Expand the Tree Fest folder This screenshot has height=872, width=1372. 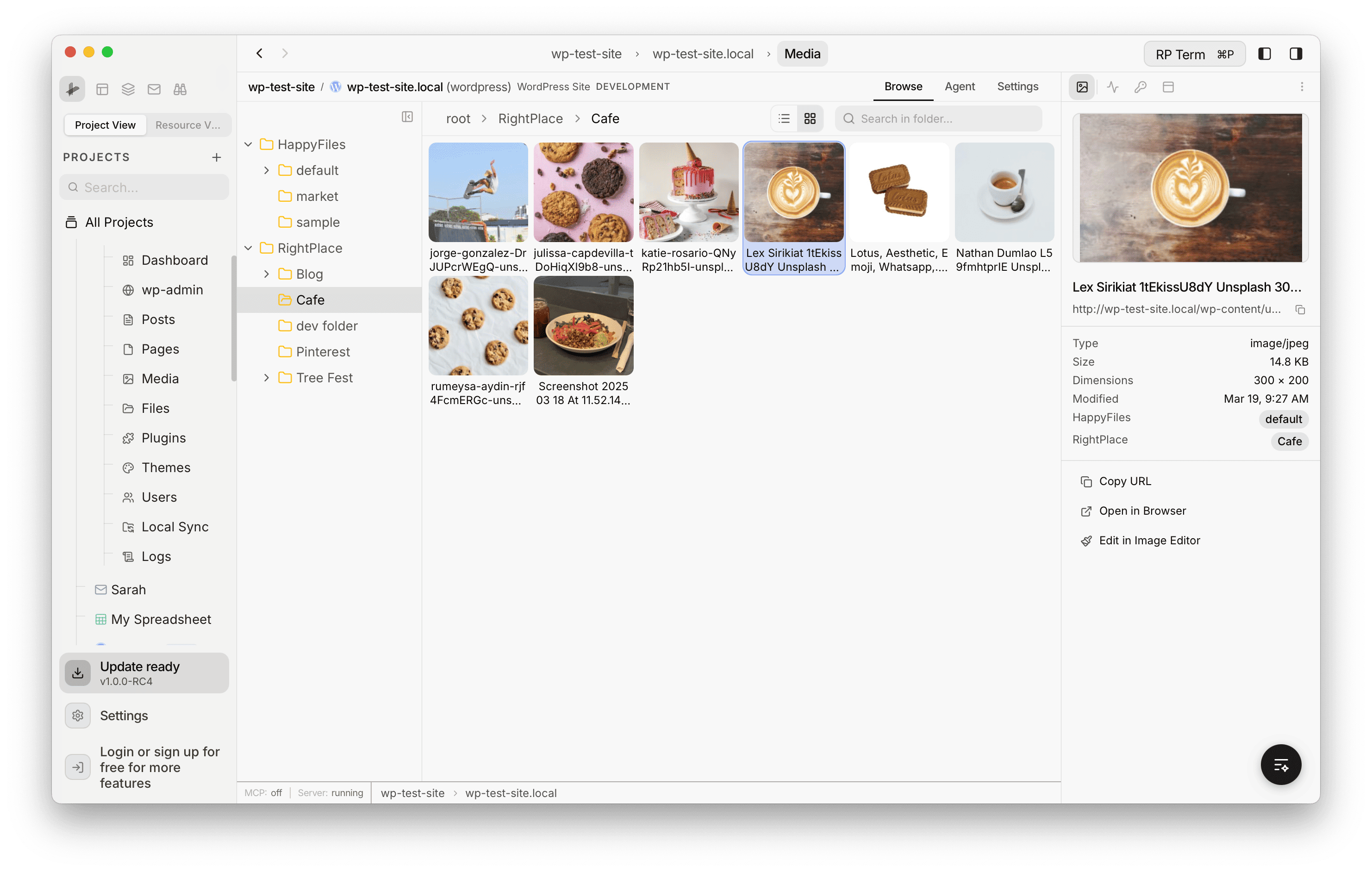point(266,377)
